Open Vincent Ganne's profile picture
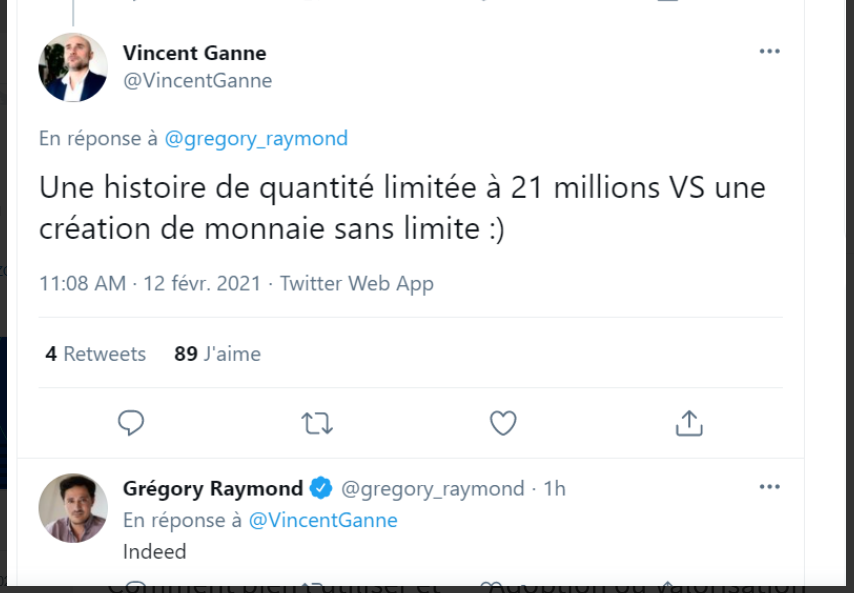 (73, 67)
